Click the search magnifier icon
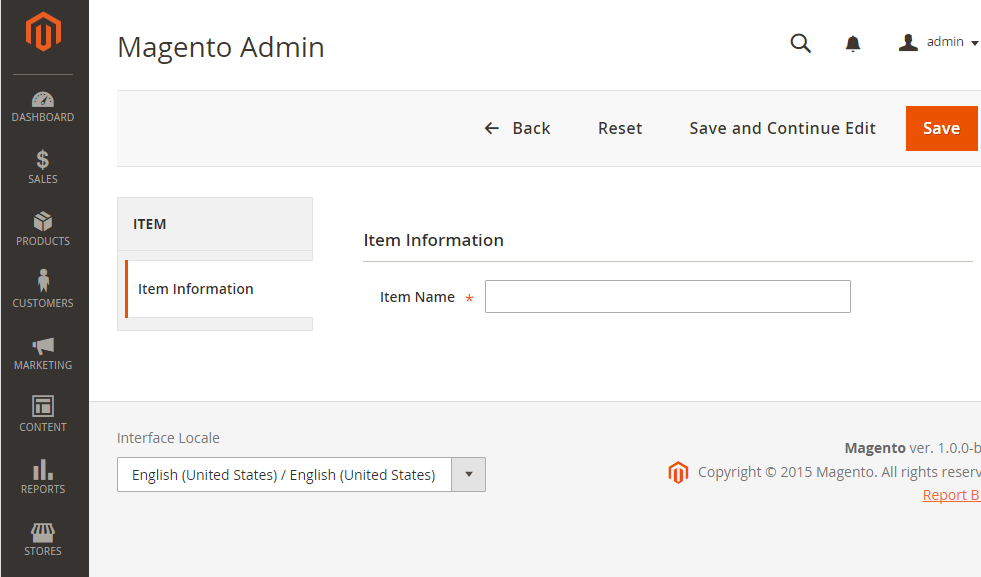This screenshot has height=577, width=981. (800, 43)
